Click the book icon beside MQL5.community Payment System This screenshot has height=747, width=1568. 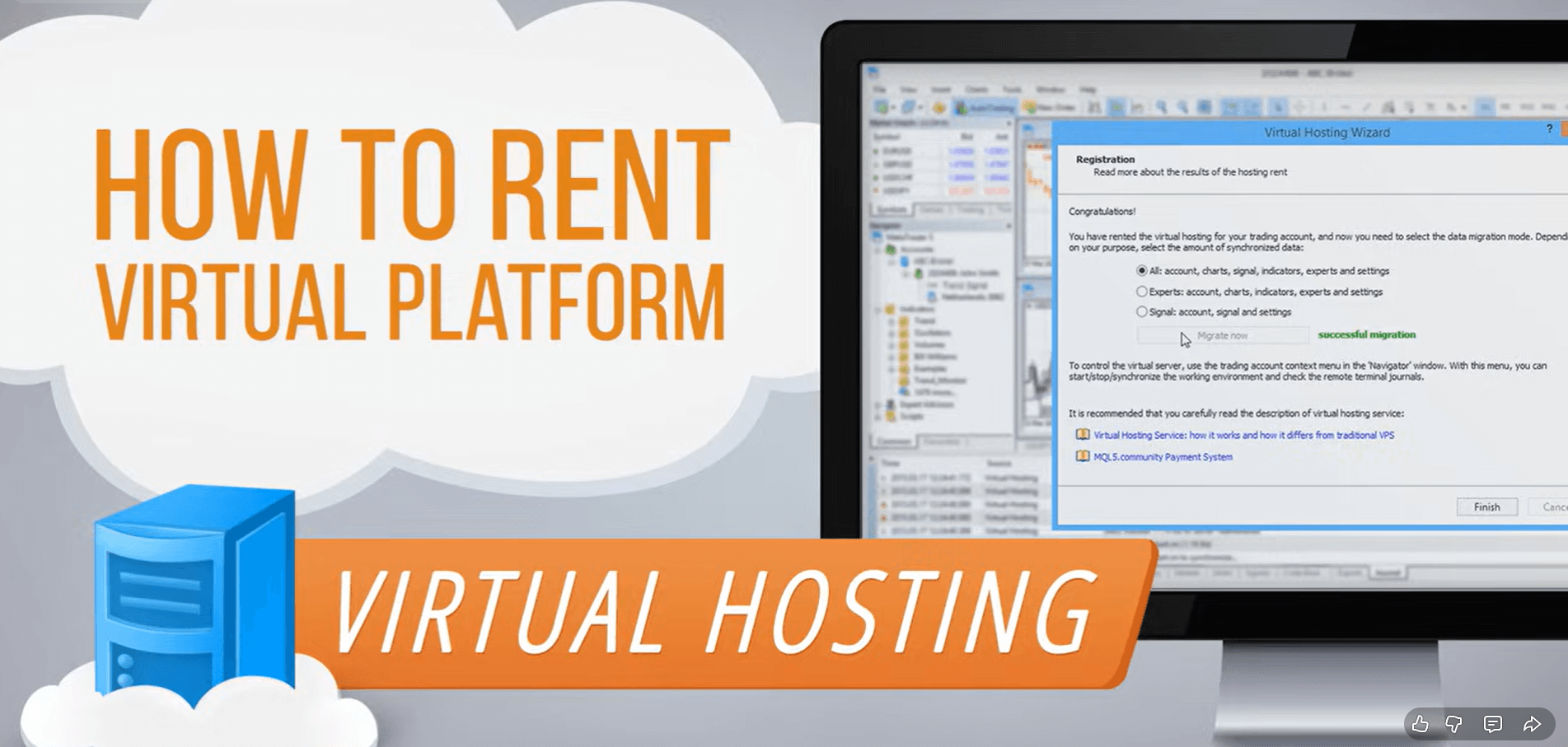point(1083,456)
